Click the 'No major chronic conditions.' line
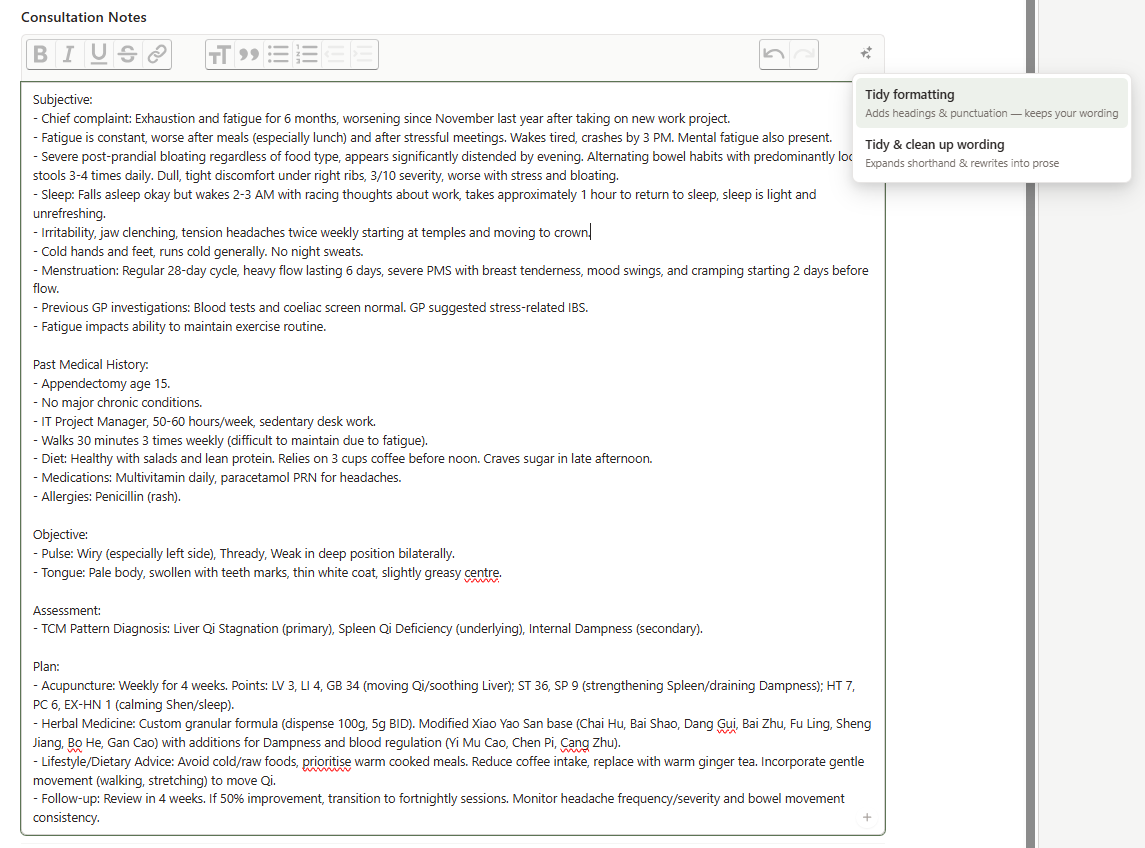1145x848 pixels. (118, 402)
